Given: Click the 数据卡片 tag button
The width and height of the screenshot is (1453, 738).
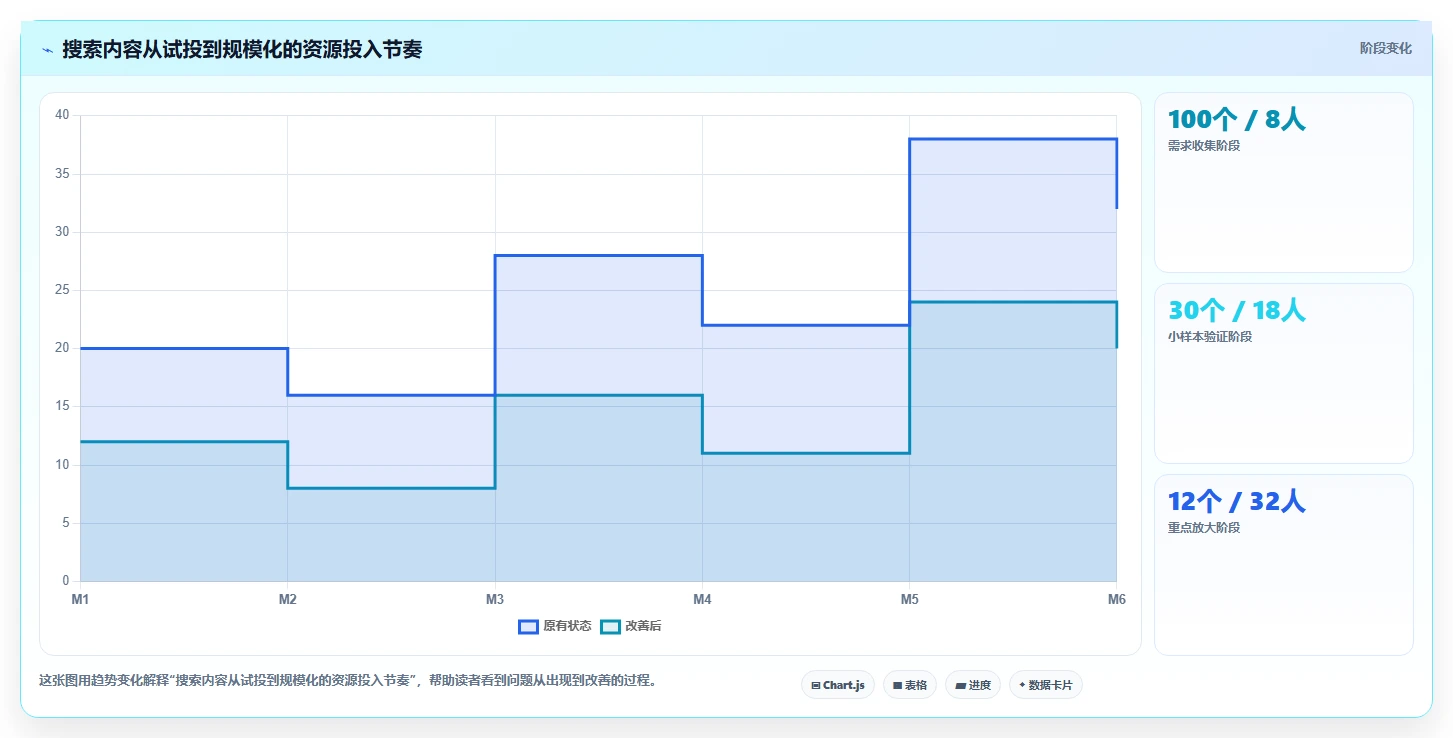Looking at the screenshot, I should tap(1046, 685).
